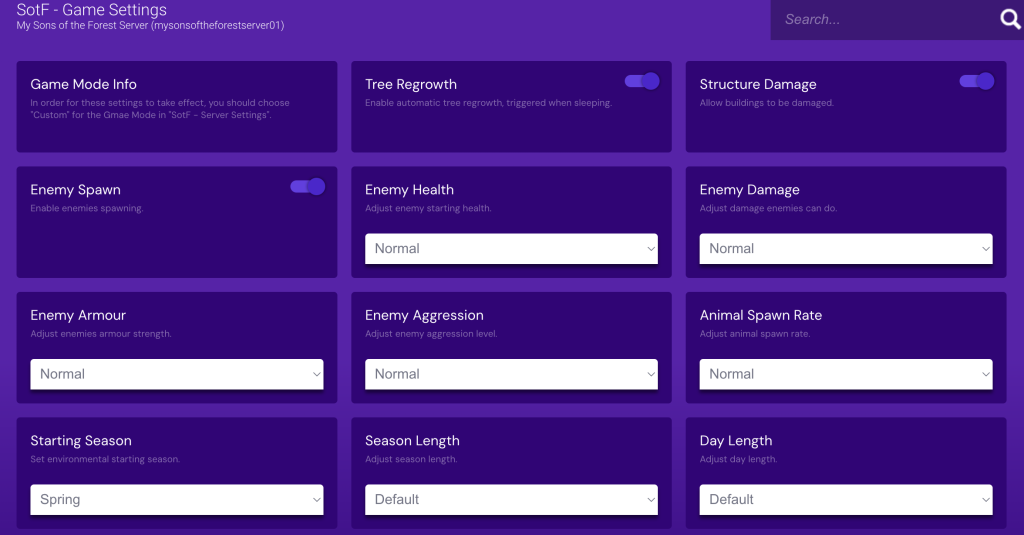Click 'Adjust animal spawn rate.' description
Screen dimensions: 1024x535
[x=755, y=334]
